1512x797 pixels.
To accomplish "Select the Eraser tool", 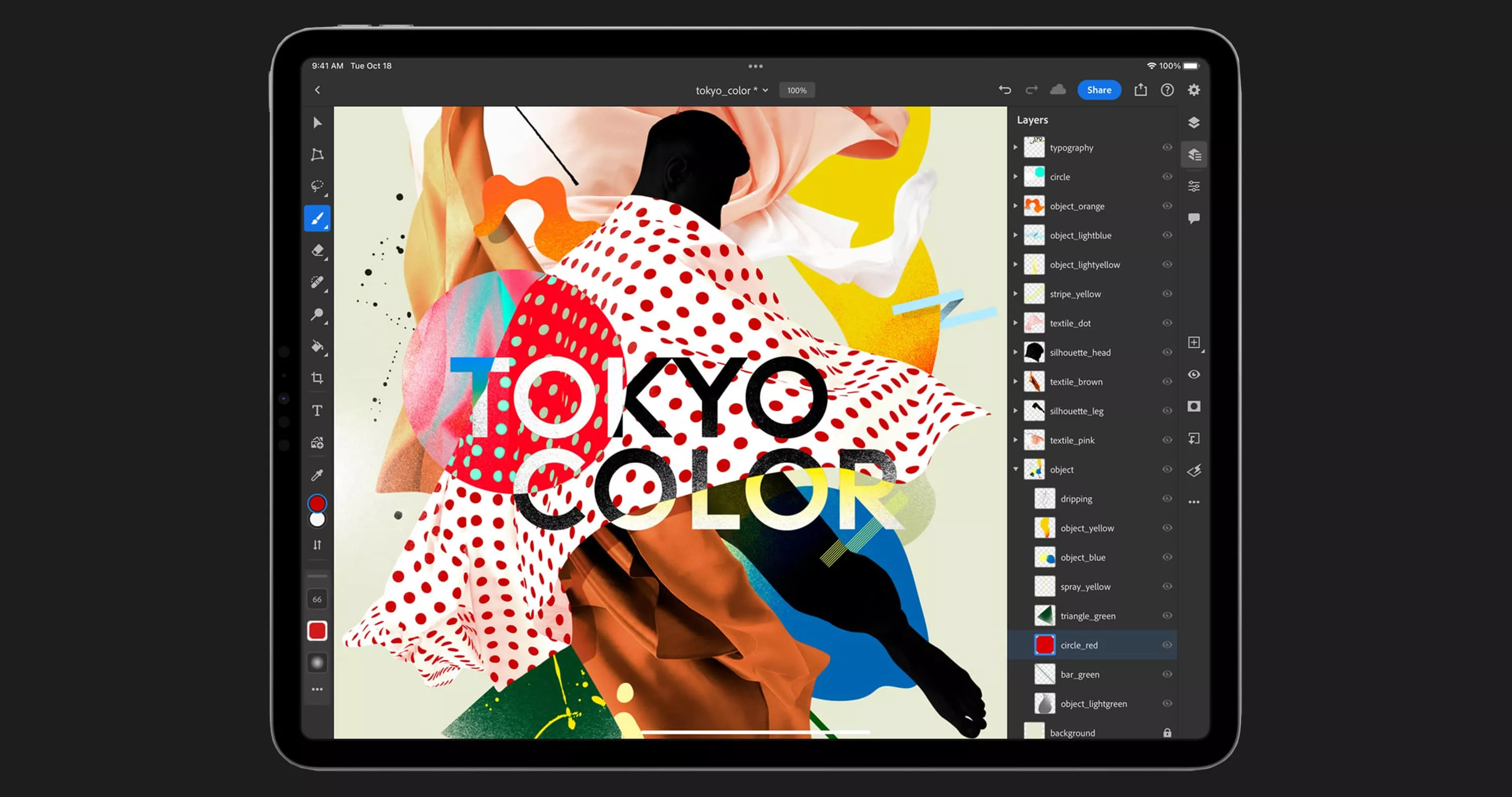I will click(x=317, y=251).
